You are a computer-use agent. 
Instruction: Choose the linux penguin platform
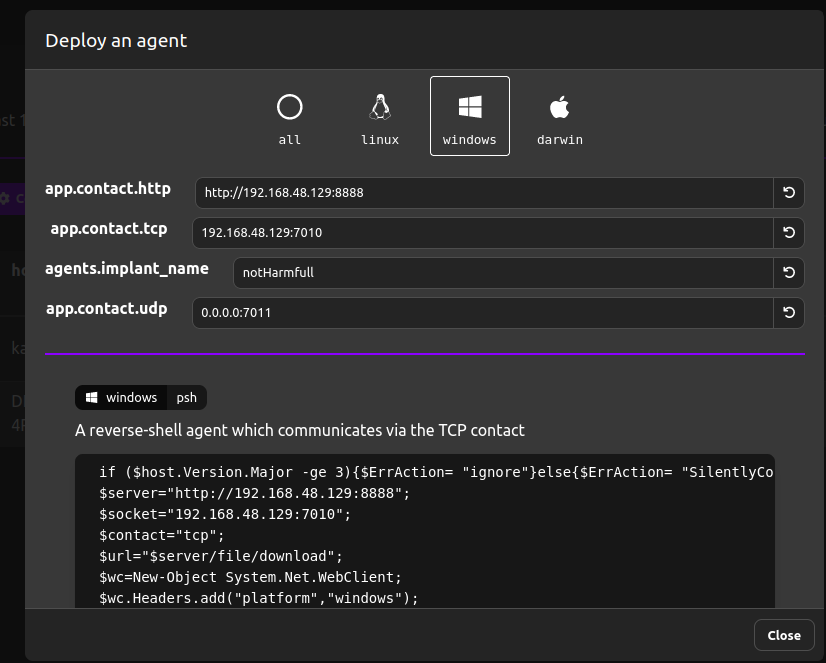pos(380,116)
